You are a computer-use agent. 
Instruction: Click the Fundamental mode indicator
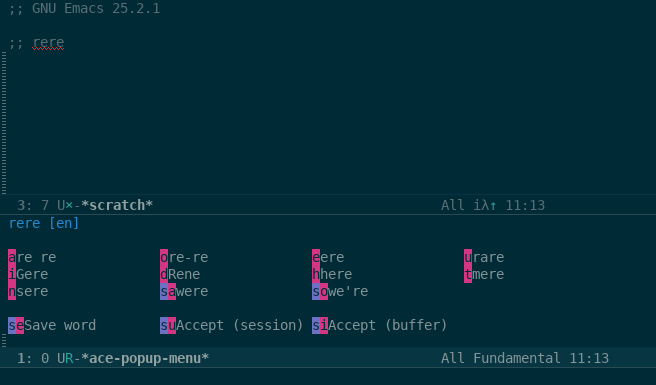tap(517, 358)
